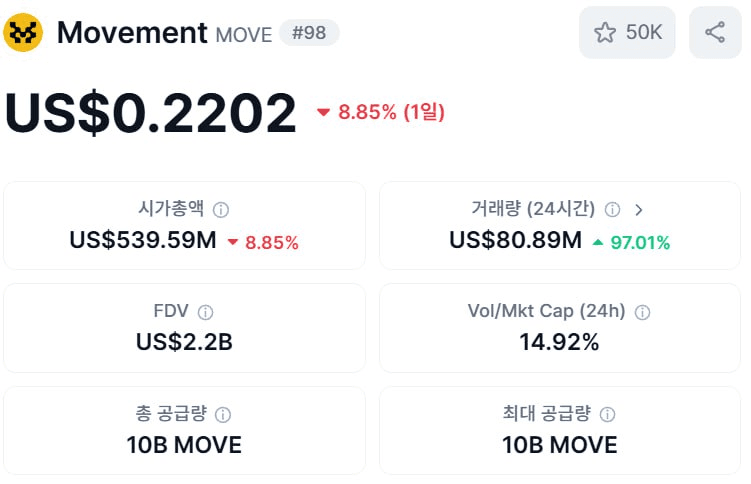Image resolution: width=751 pixels, height=484 pixels.
Task: Click the US$80.89M volume value
Action: pos(515,241)
